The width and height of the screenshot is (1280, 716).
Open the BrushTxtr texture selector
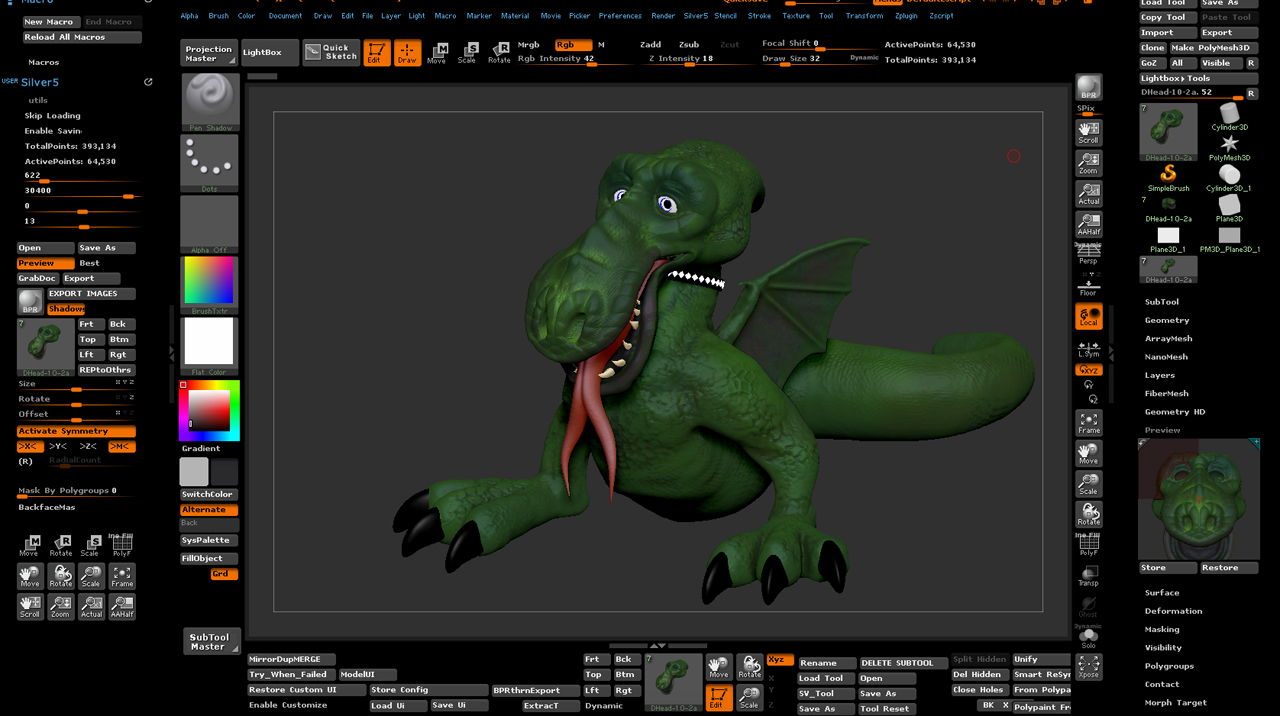209,285
